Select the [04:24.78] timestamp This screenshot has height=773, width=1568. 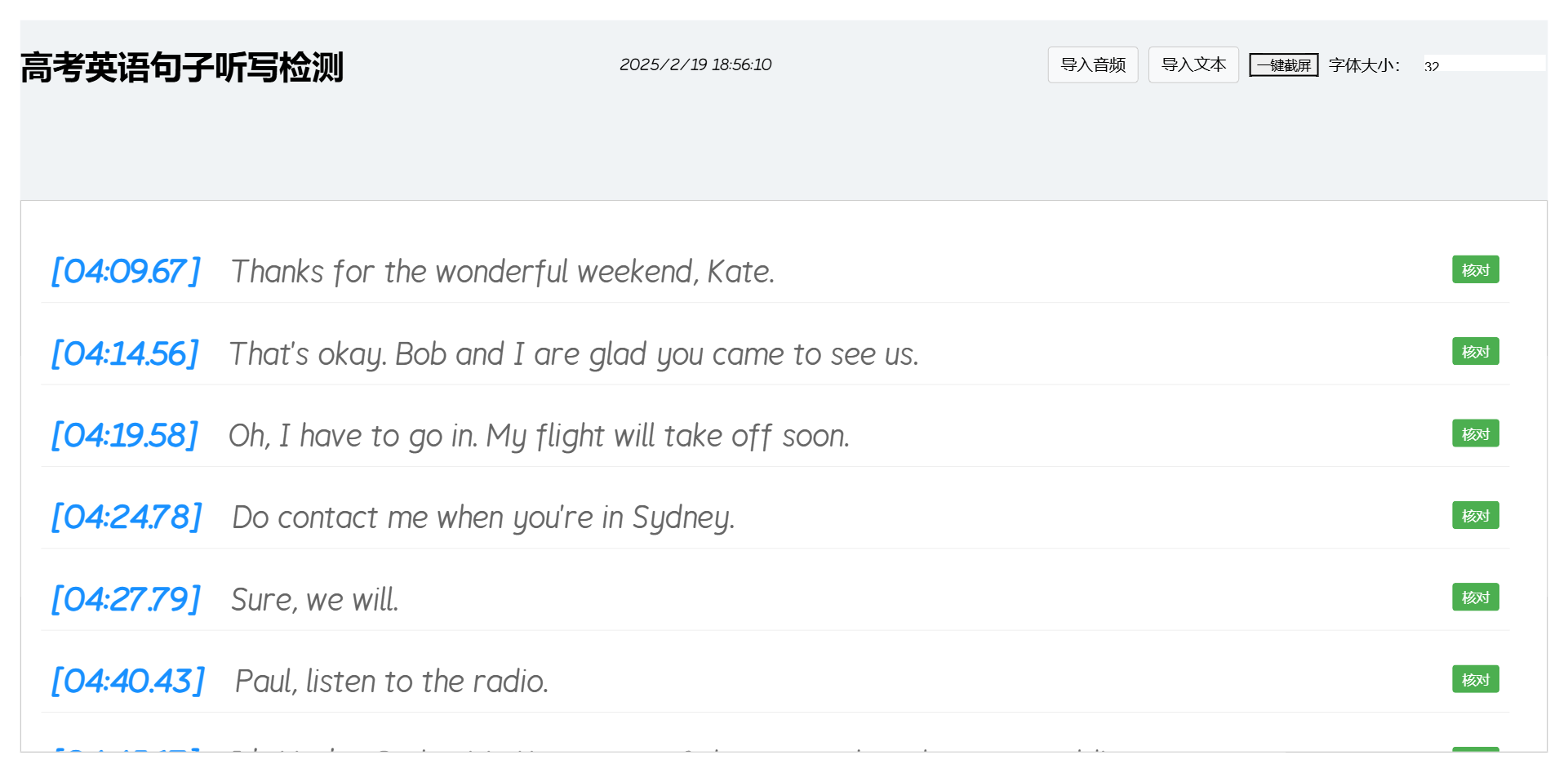[127, 517]
